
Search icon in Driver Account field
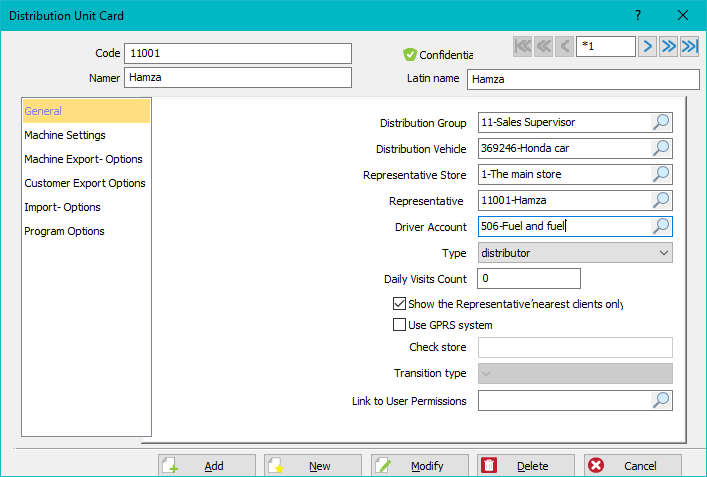661,226
